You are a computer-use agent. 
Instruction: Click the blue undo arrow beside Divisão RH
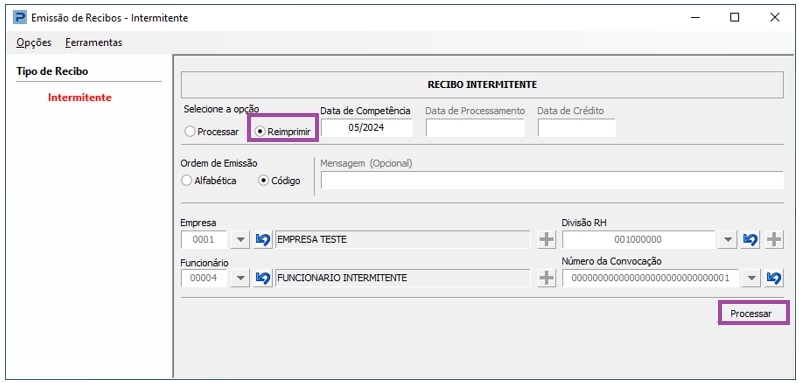point(750,239)
